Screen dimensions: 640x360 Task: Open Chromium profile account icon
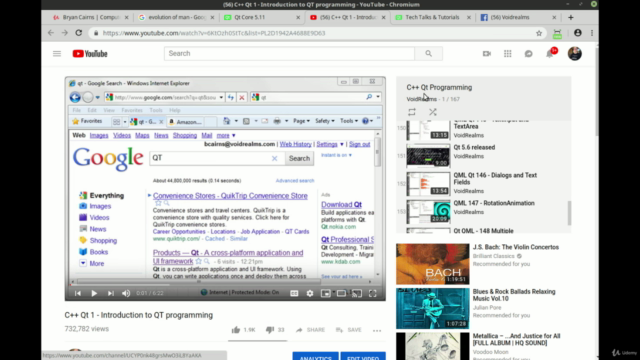point(578,33)
